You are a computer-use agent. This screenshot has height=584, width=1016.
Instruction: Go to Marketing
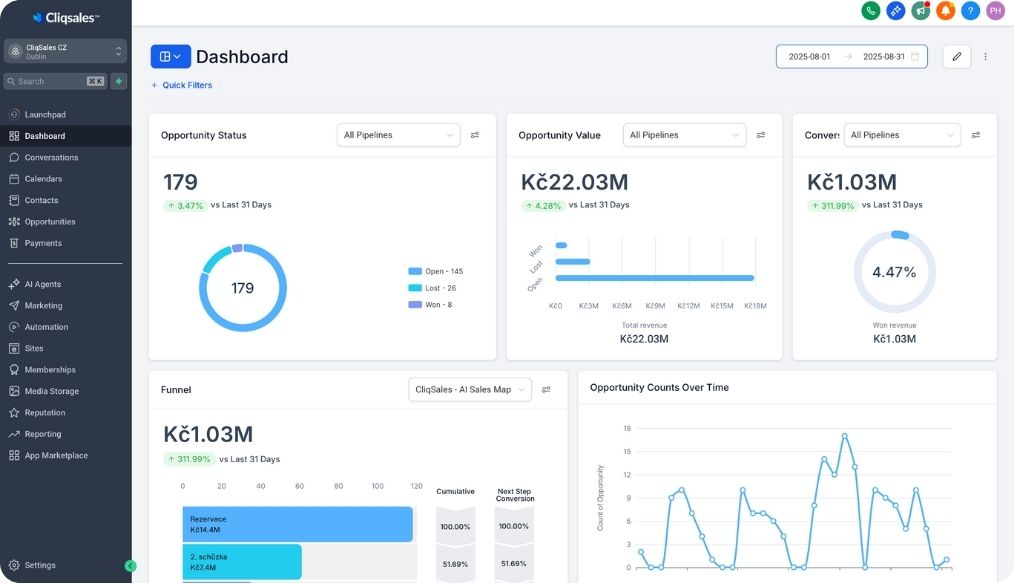click(x=65, y=305)
